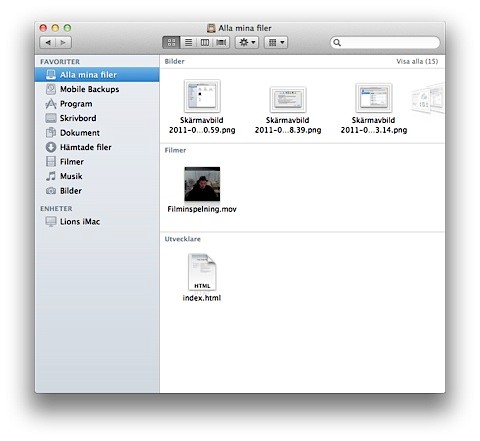Open the gear action menu

tap(247, 42)
